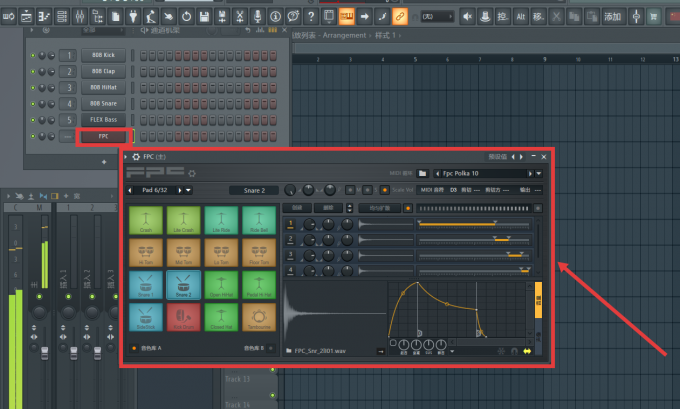This screenshot has height=409, width=680.
Task: Select the FLEX Bass channel button
Action: pyautogui.click(x=103, y=120)
